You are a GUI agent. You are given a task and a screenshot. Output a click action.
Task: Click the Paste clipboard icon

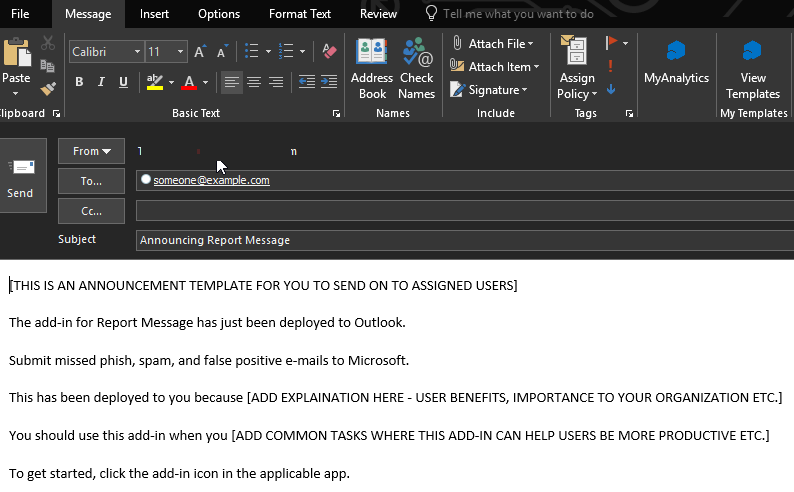coord(16,53)
